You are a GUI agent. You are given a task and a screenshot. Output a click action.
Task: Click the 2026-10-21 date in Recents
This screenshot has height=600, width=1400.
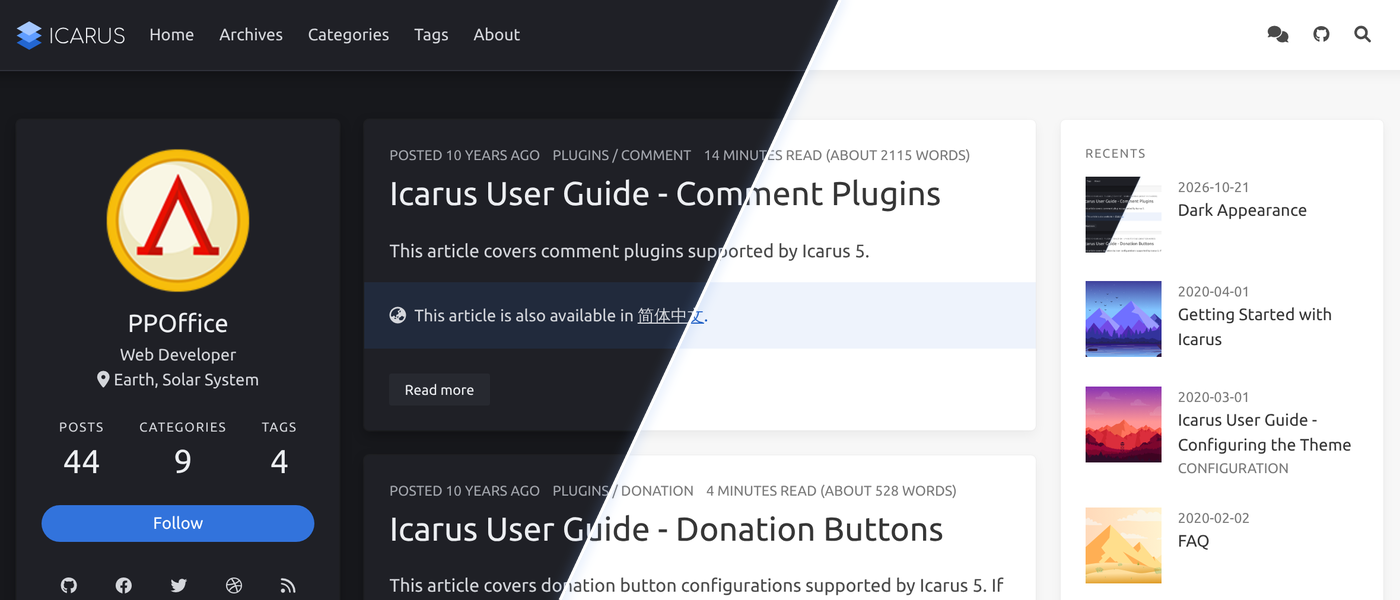[1213, 187]
